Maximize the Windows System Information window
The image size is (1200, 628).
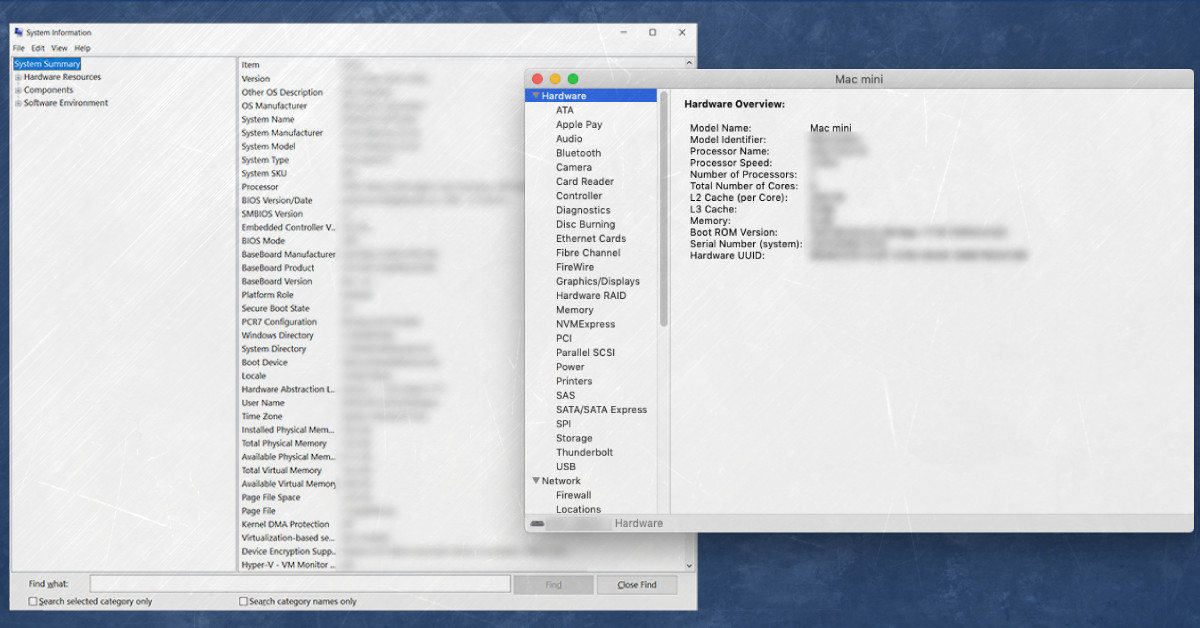(652, 32)
